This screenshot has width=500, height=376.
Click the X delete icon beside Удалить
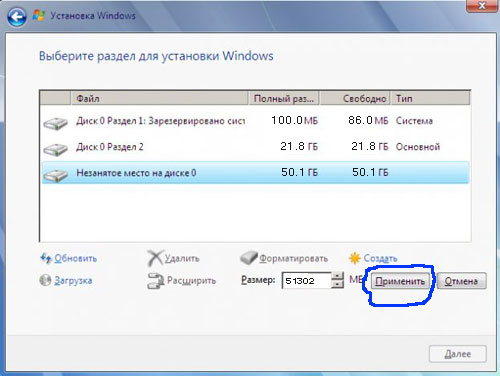tap(155, 258)
